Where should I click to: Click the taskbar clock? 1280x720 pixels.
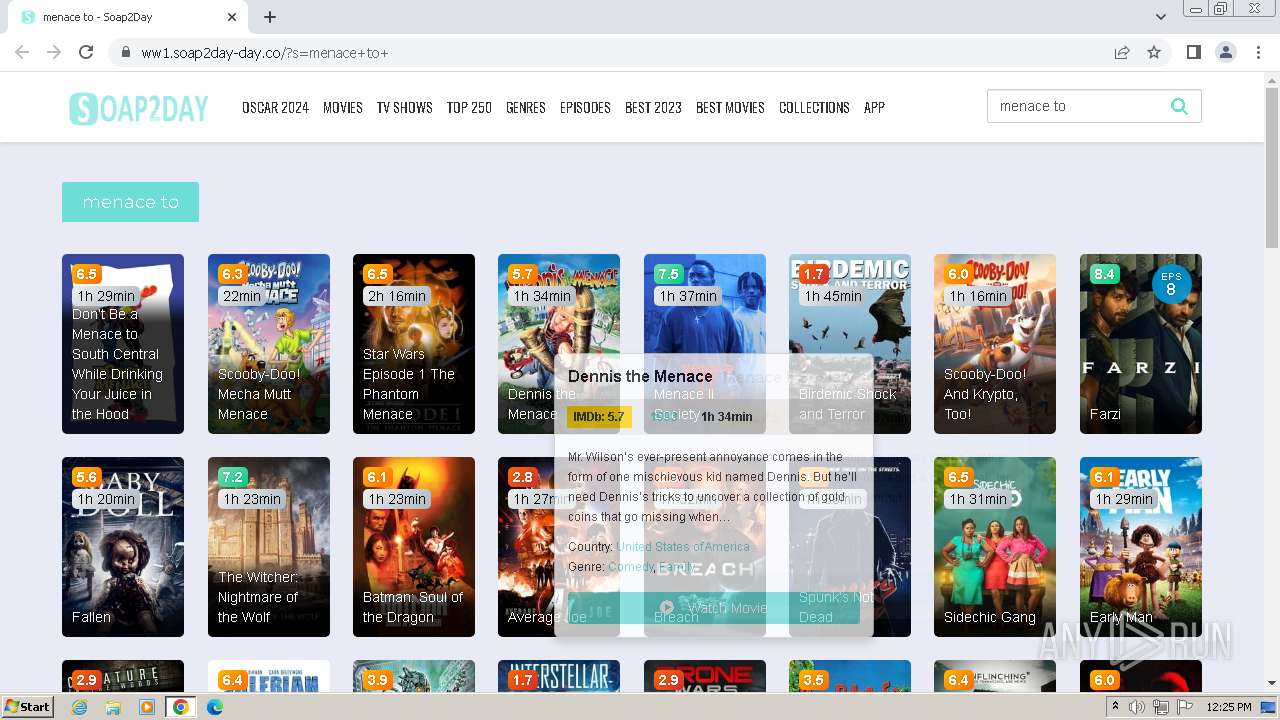[1229, 707]
